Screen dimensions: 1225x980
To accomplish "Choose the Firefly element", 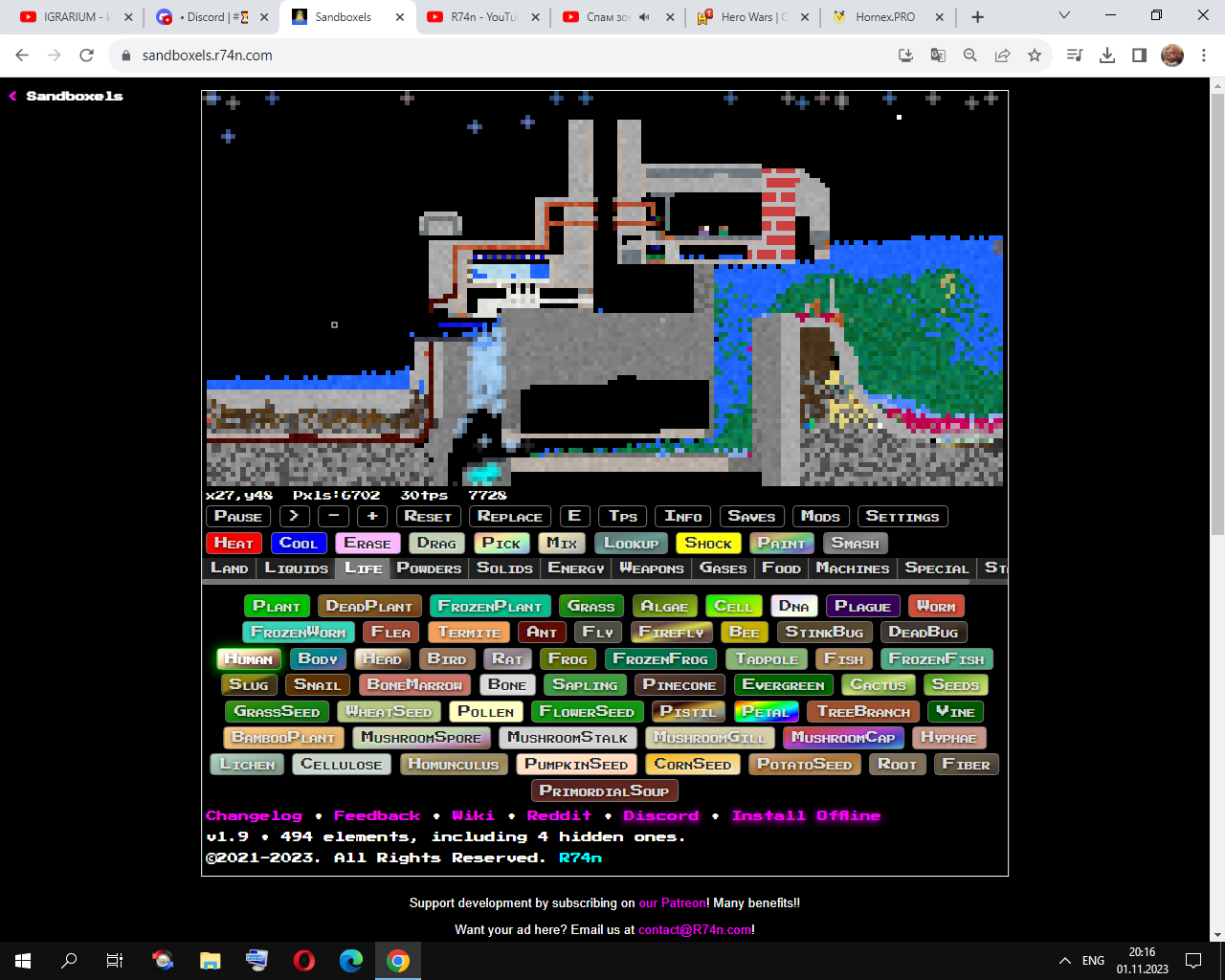I will [671, 633].
